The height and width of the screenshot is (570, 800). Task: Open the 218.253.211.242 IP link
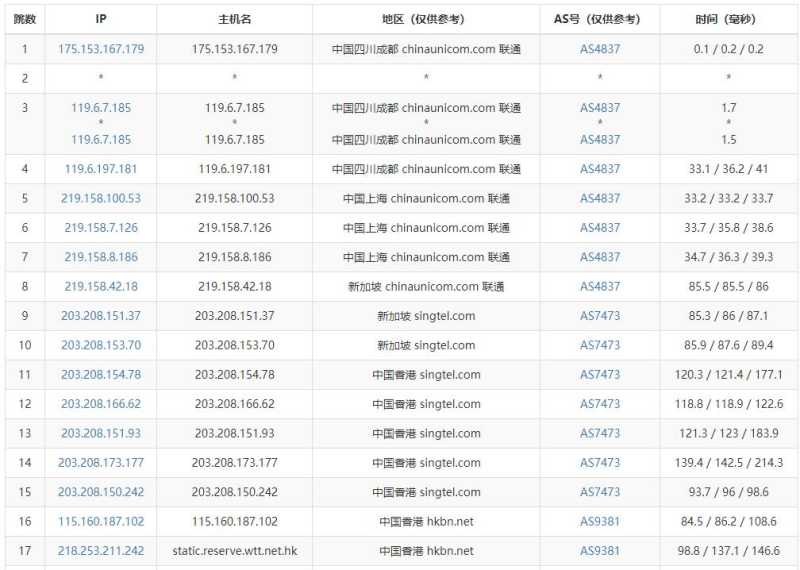tap(101, 551)
